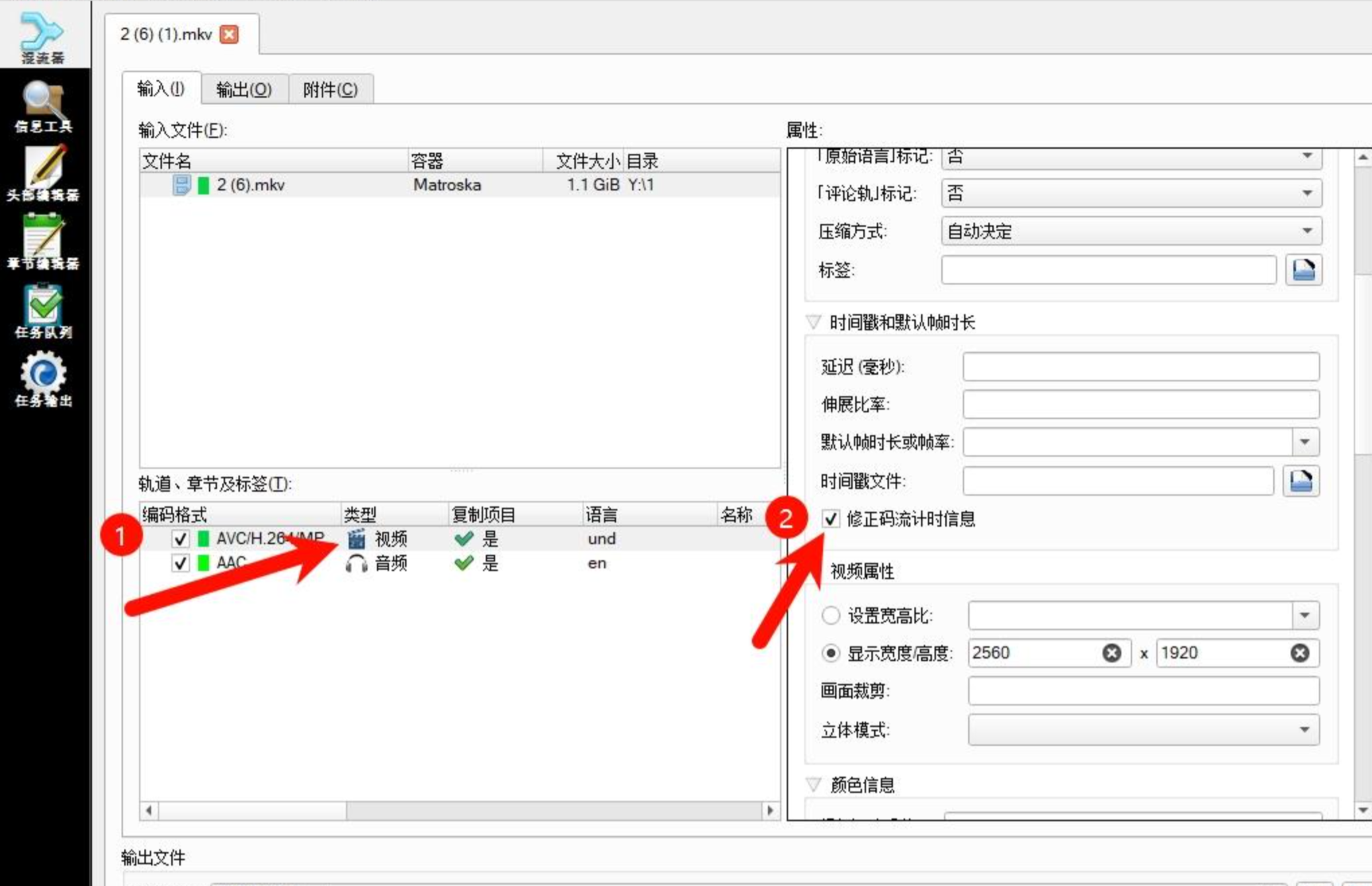Click the green color indicator of 2 (6).mkv

(204, 185)
